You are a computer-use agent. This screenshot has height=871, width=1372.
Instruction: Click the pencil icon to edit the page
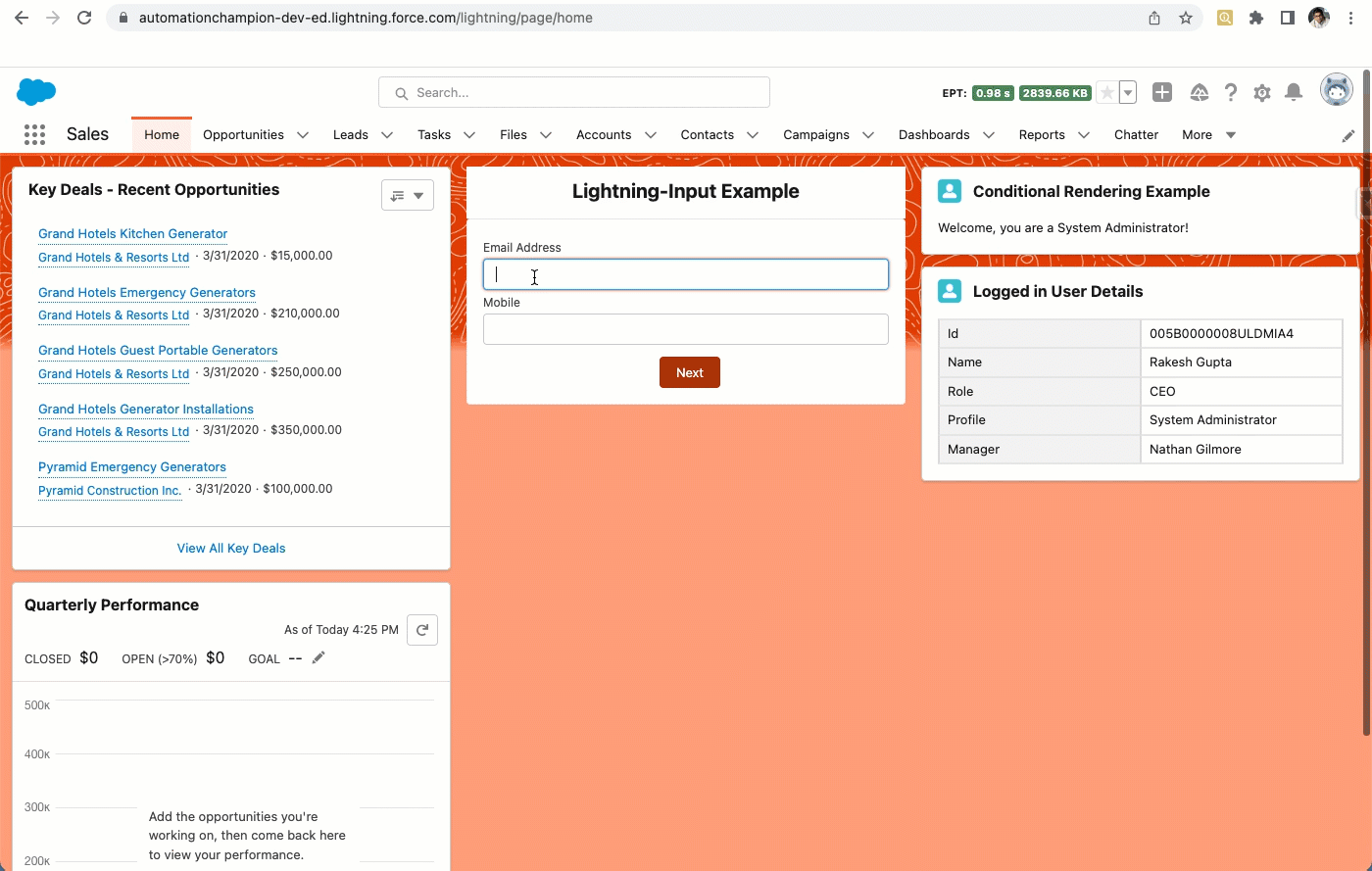point(1349,136)
